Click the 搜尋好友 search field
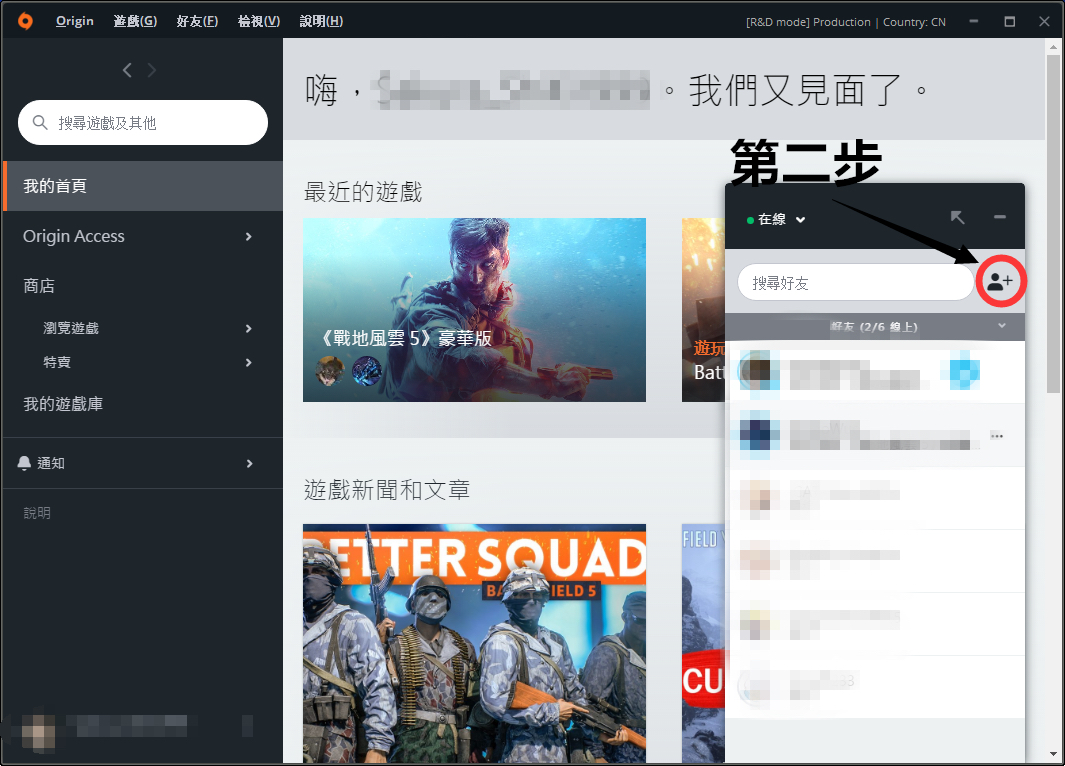The height and width of the screenshot is (766, 1065). pyautogui.click(x=856, y=282)
